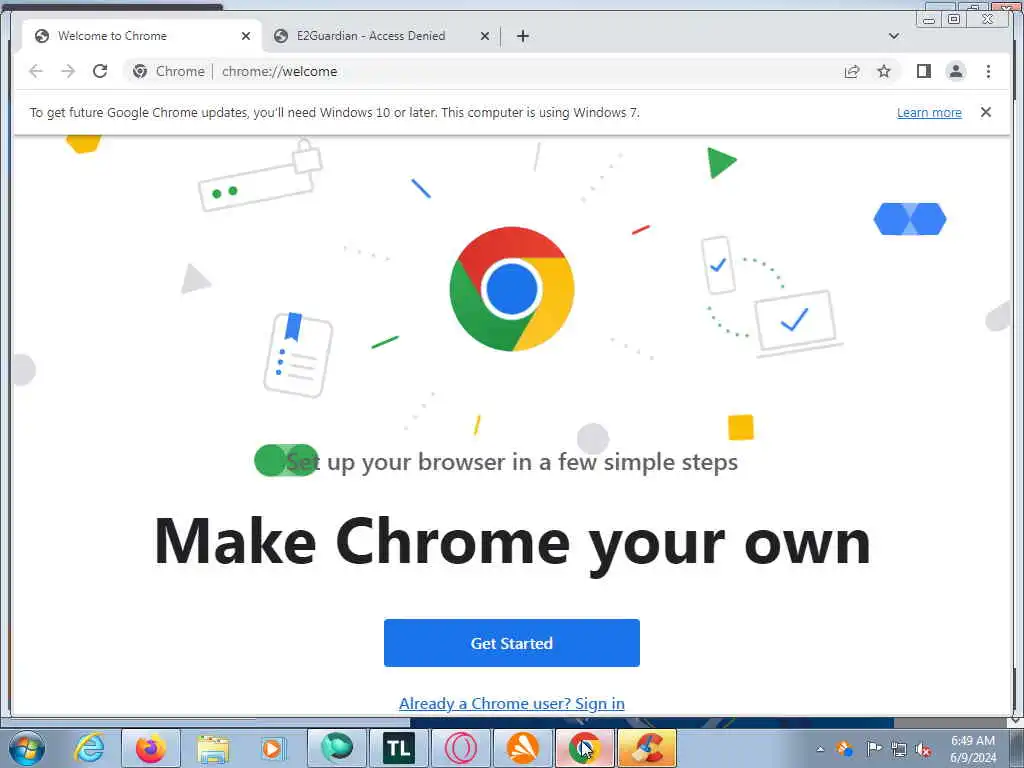Click the forward navigation arrow
Image resolution: width=1024 pixels, height=768 pixels.
point(68,71)
